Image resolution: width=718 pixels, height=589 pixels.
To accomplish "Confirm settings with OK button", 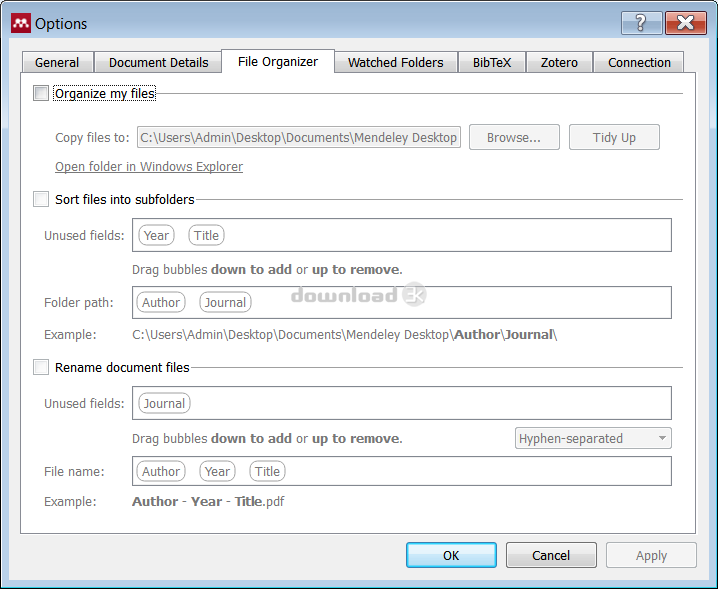I will 451,555.
